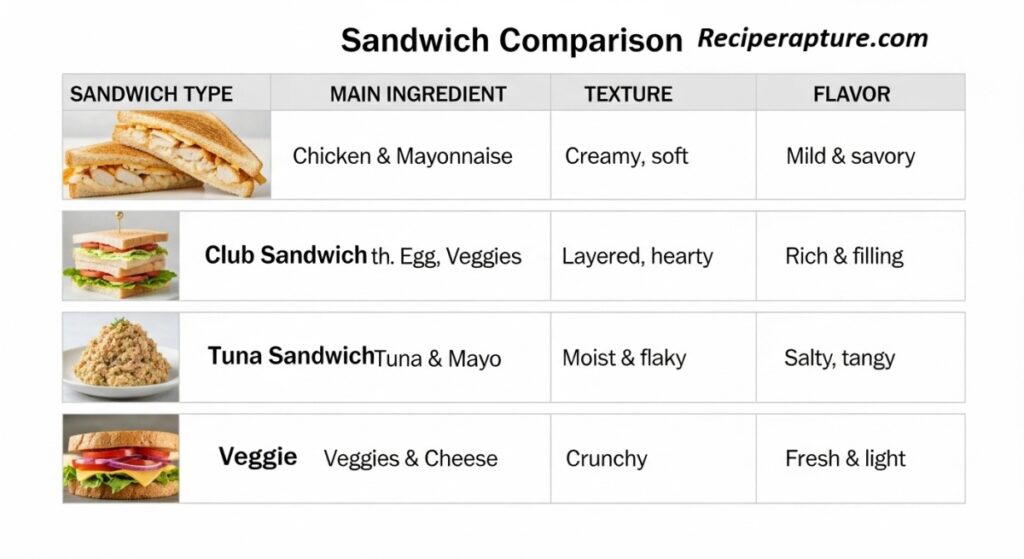
Task: Click the veggie sandwich thumbnail image
Action: [x=121, y=458]
